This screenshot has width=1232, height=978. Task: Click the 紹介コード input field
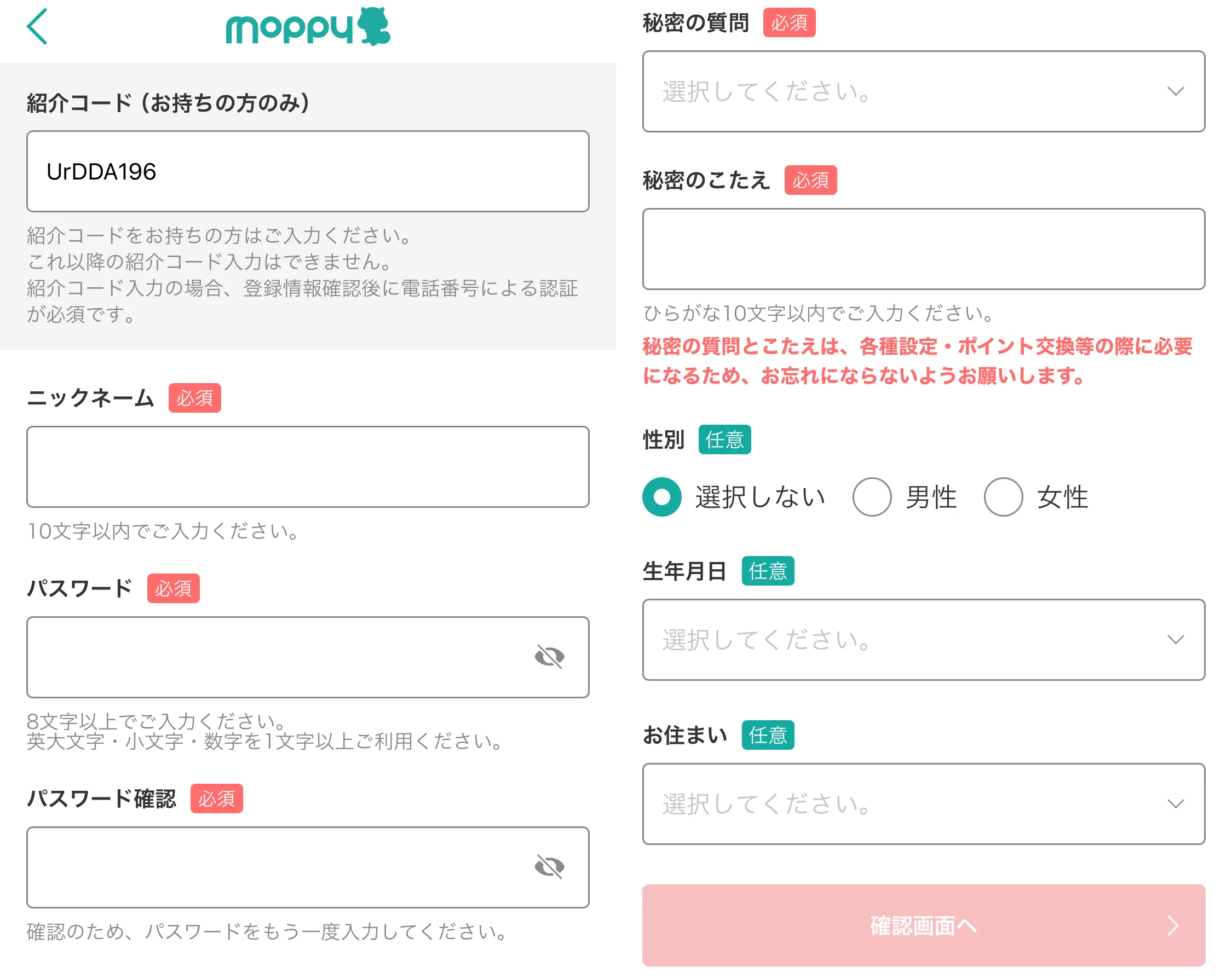[307, 171]
